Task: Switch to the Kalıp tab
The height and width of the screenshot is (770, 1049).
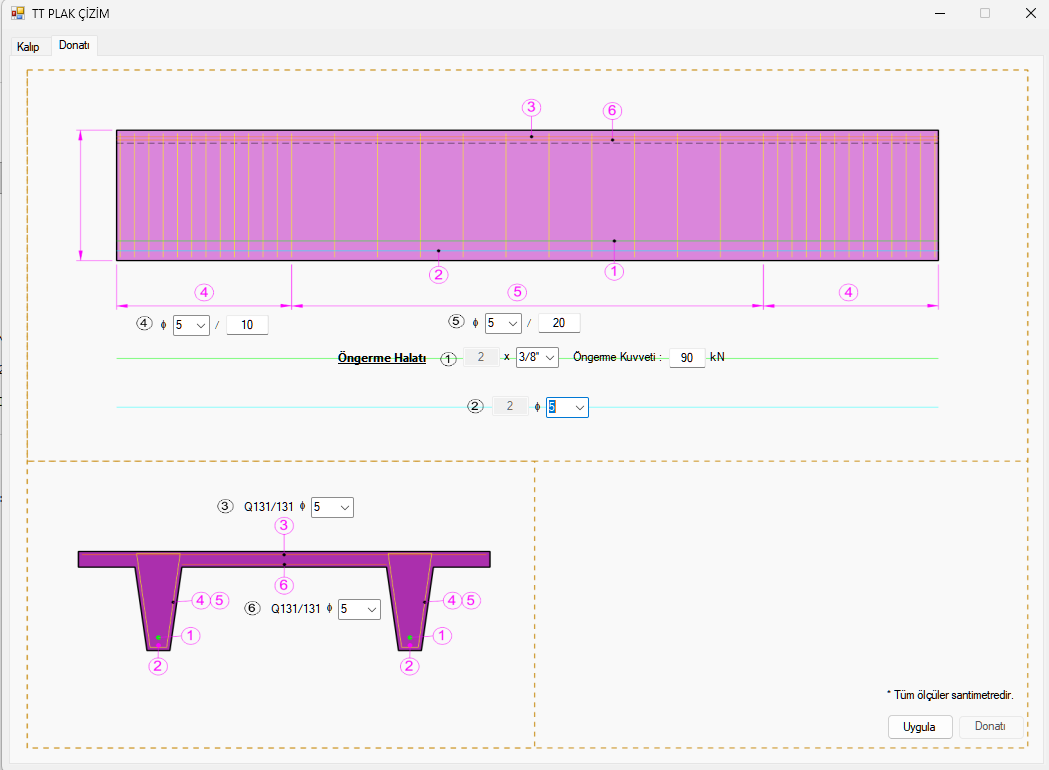Action: [x=28, y=47]
